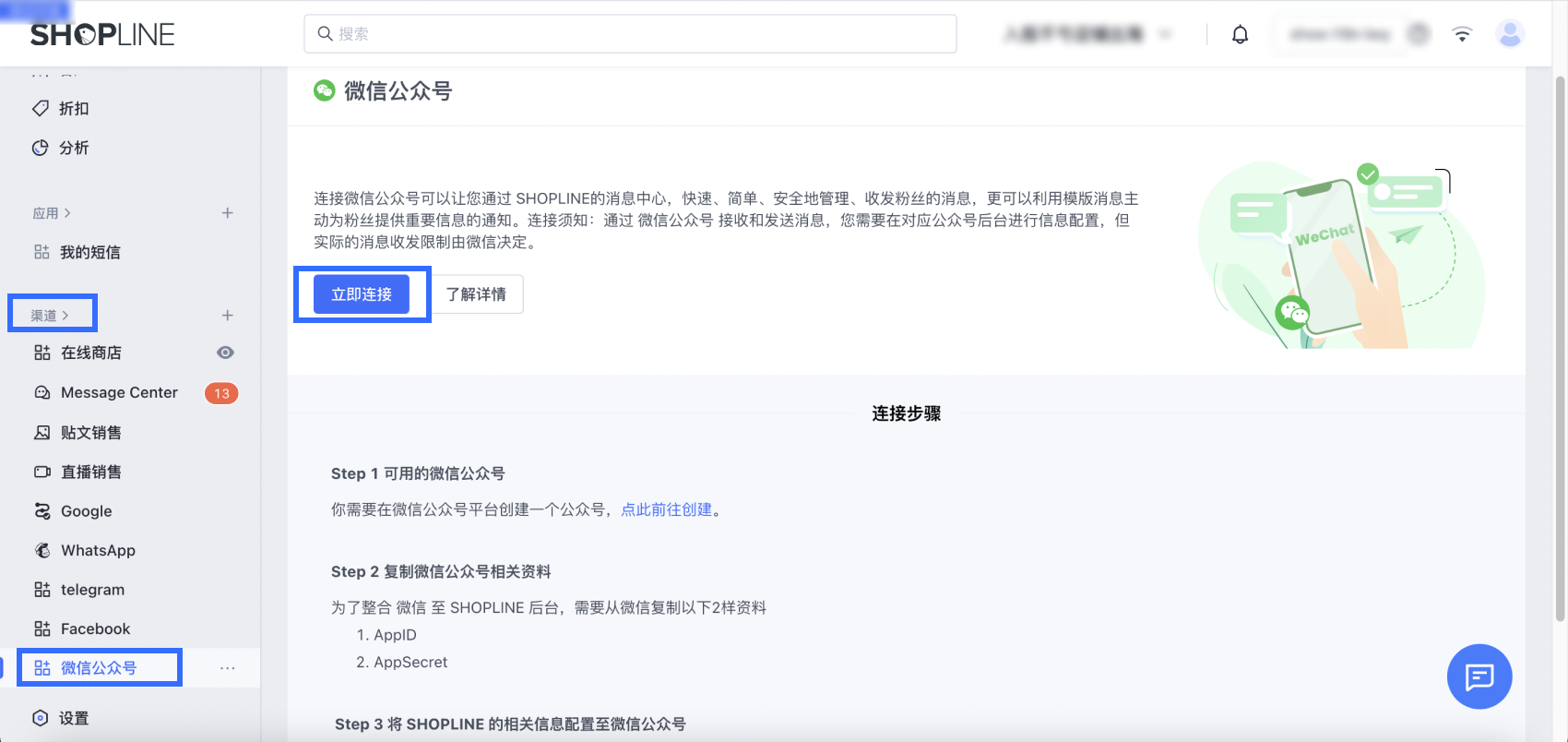The height and width of the screenshot is (742, 1568).
Task: Open more options for 微信公众号
Action: point(227,668)
